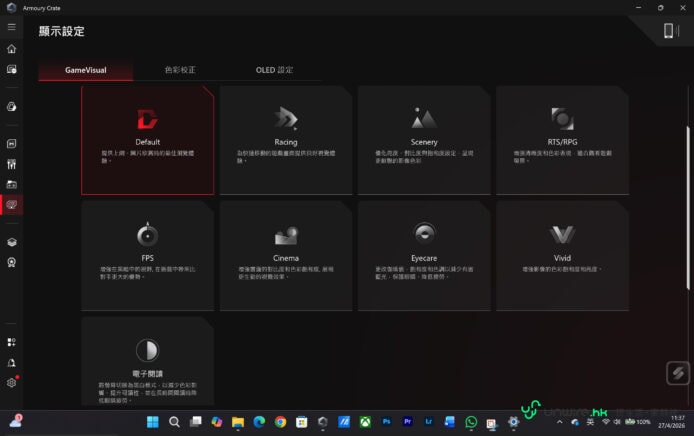Open taskbar Search
694x436 pixels.
pyautogui.click(x=174, y=422)
